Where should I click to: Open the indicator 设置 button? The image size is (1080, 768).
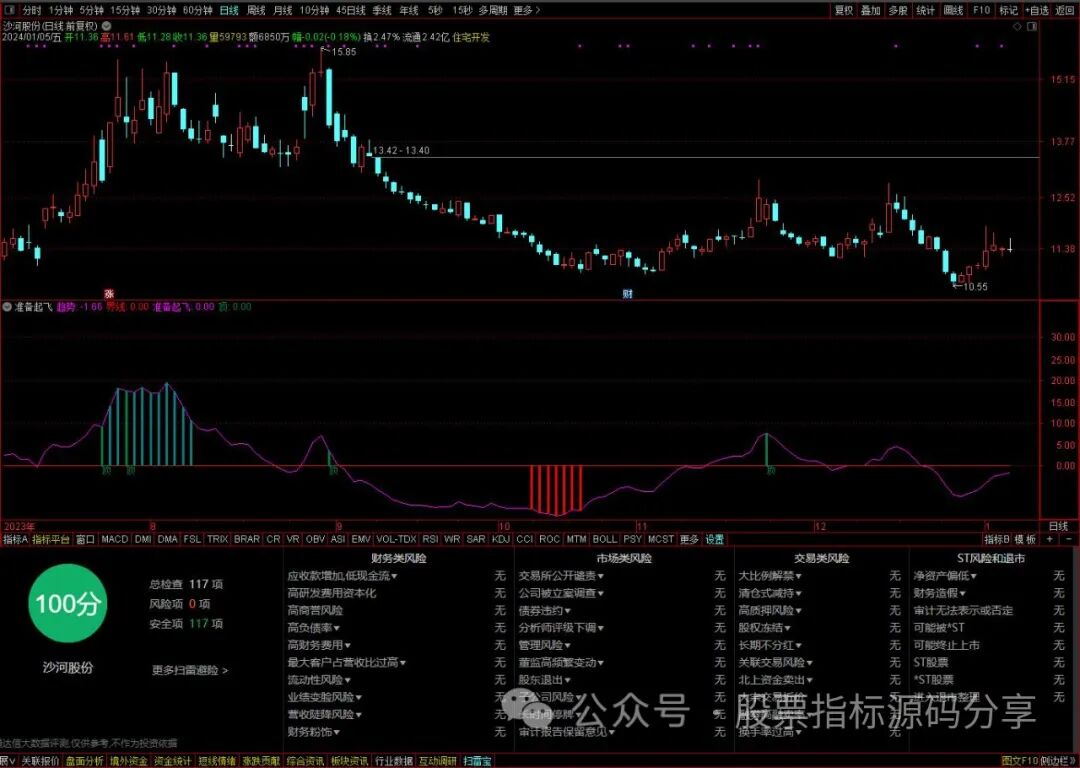(714, 539)
